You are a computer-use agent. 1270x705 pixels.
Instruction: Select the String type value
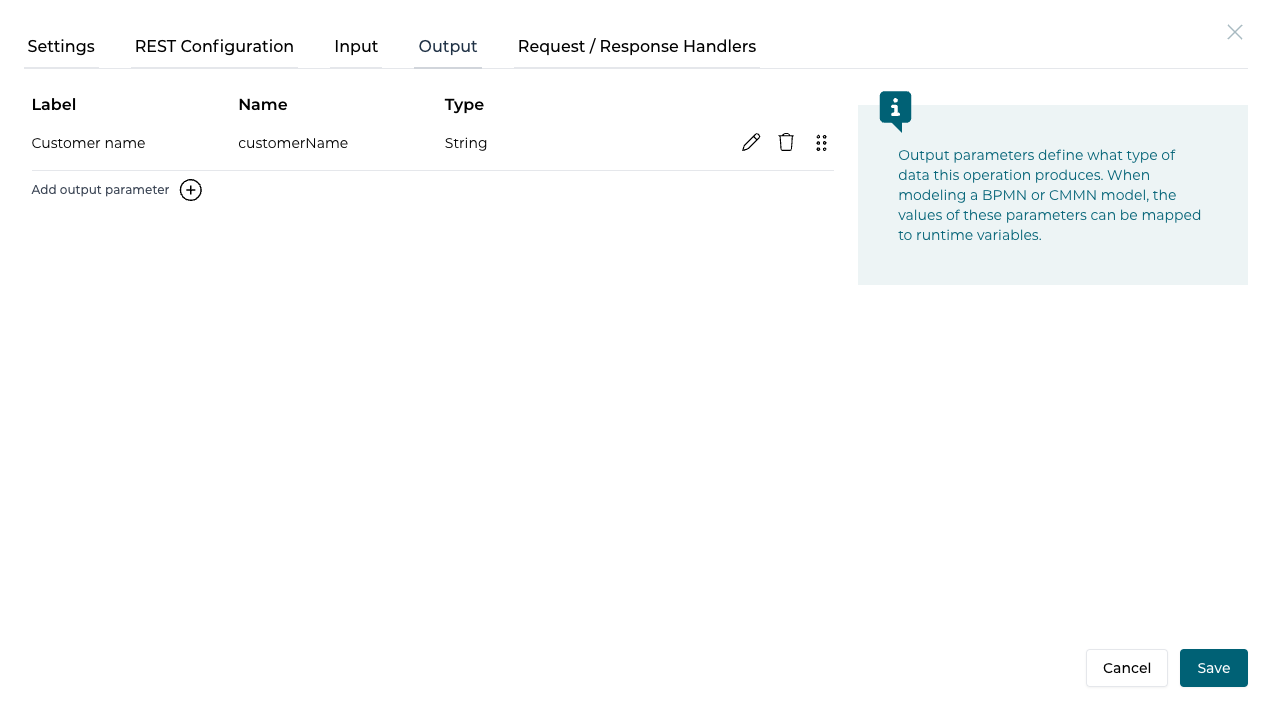pyautogui.click(x=466, y=143)
